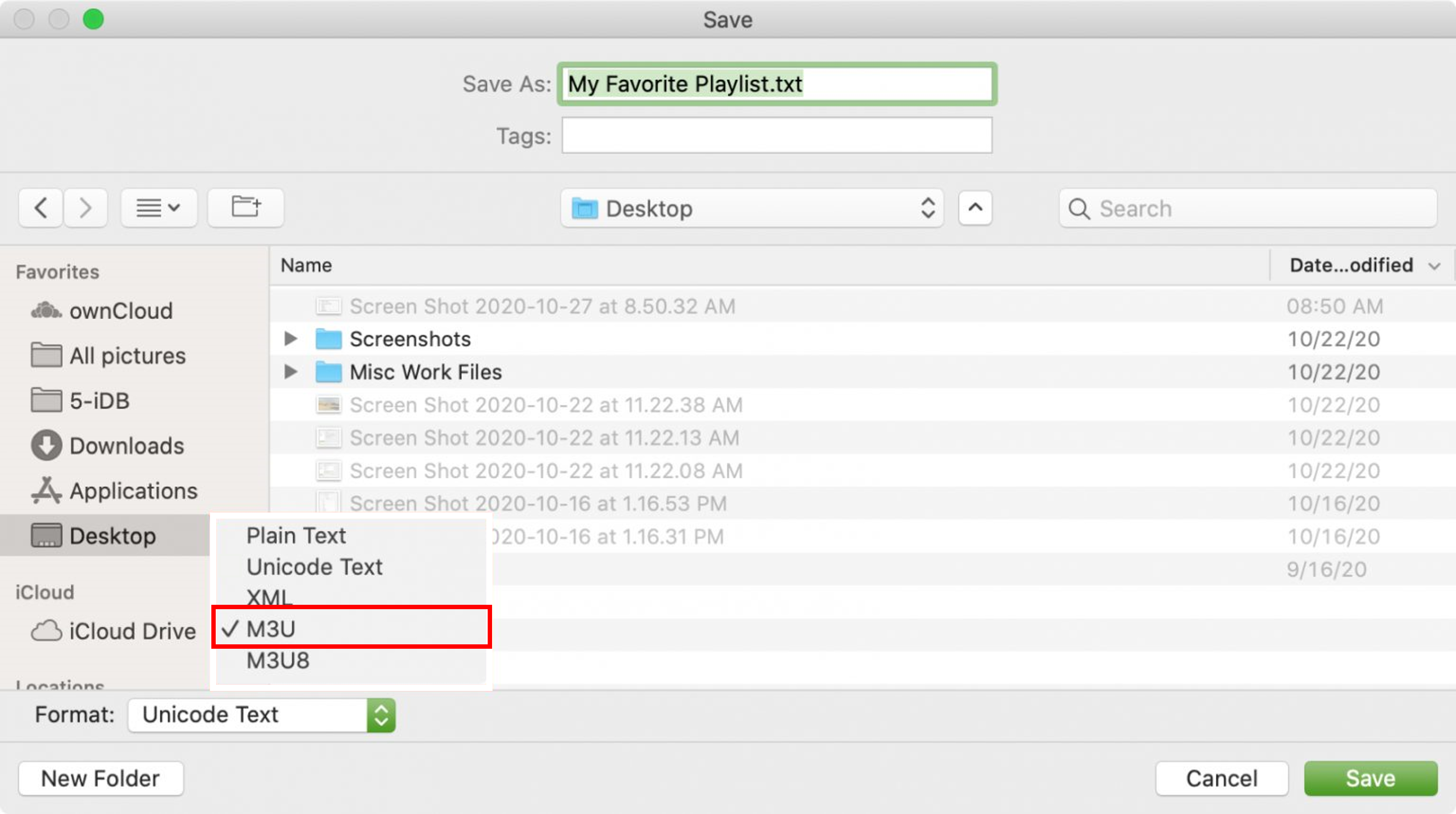The height and width of the screenshot is (814, 1456).
Task: Go to Downloads in the sidebar
Action: click(x=127, y=446)
